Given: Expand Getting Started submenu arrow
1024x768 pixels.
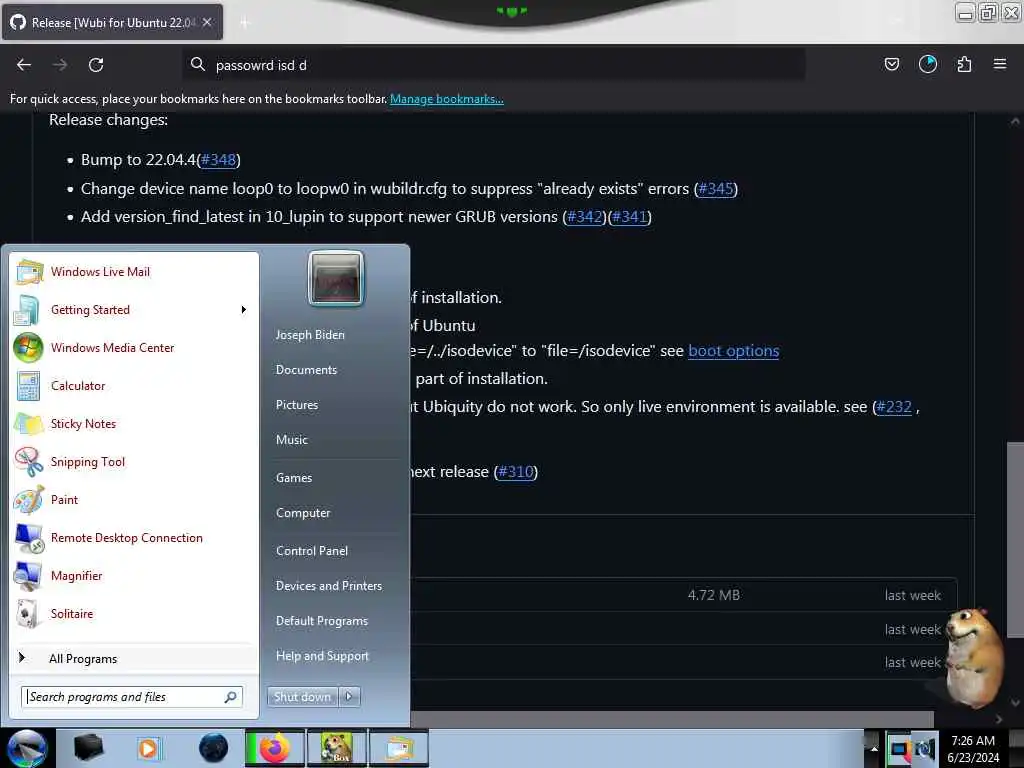Looking at the screenshot, I should pyautogui.click(x=244, y=310).
